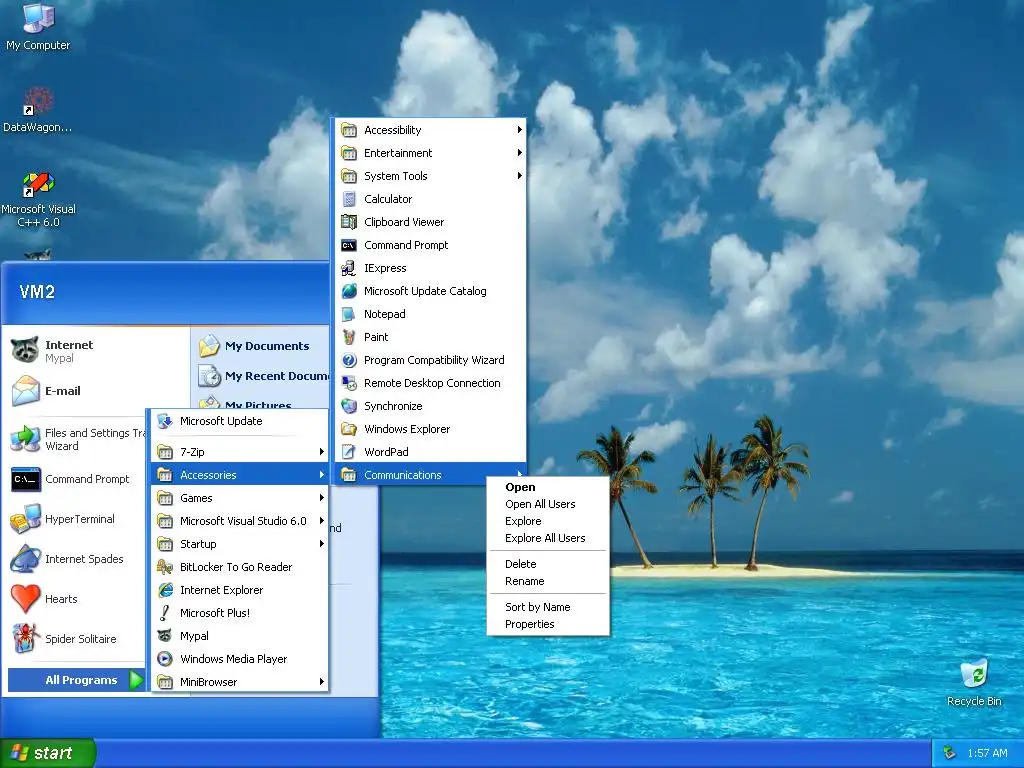The image size is (1024, 768).
Task: Open Microsoft Plus! icon
Action: (165, 613)
